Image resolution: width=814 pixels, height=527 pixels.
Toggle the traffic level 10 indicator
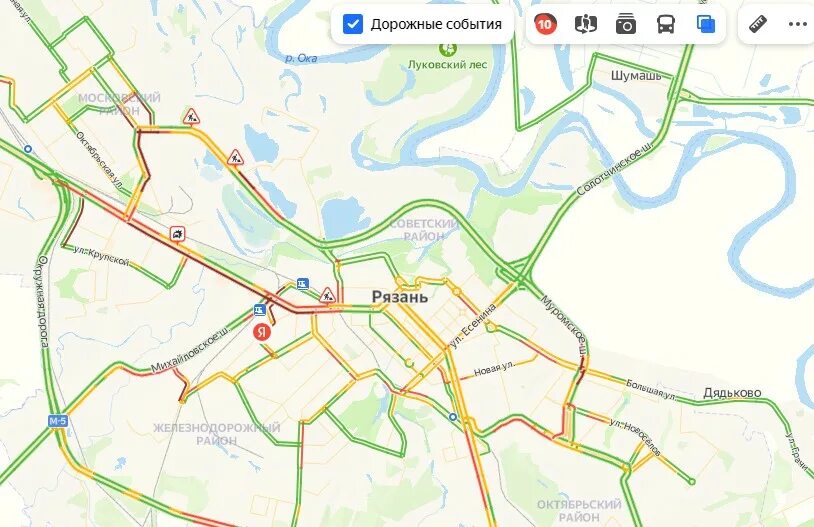click(545, 24)
